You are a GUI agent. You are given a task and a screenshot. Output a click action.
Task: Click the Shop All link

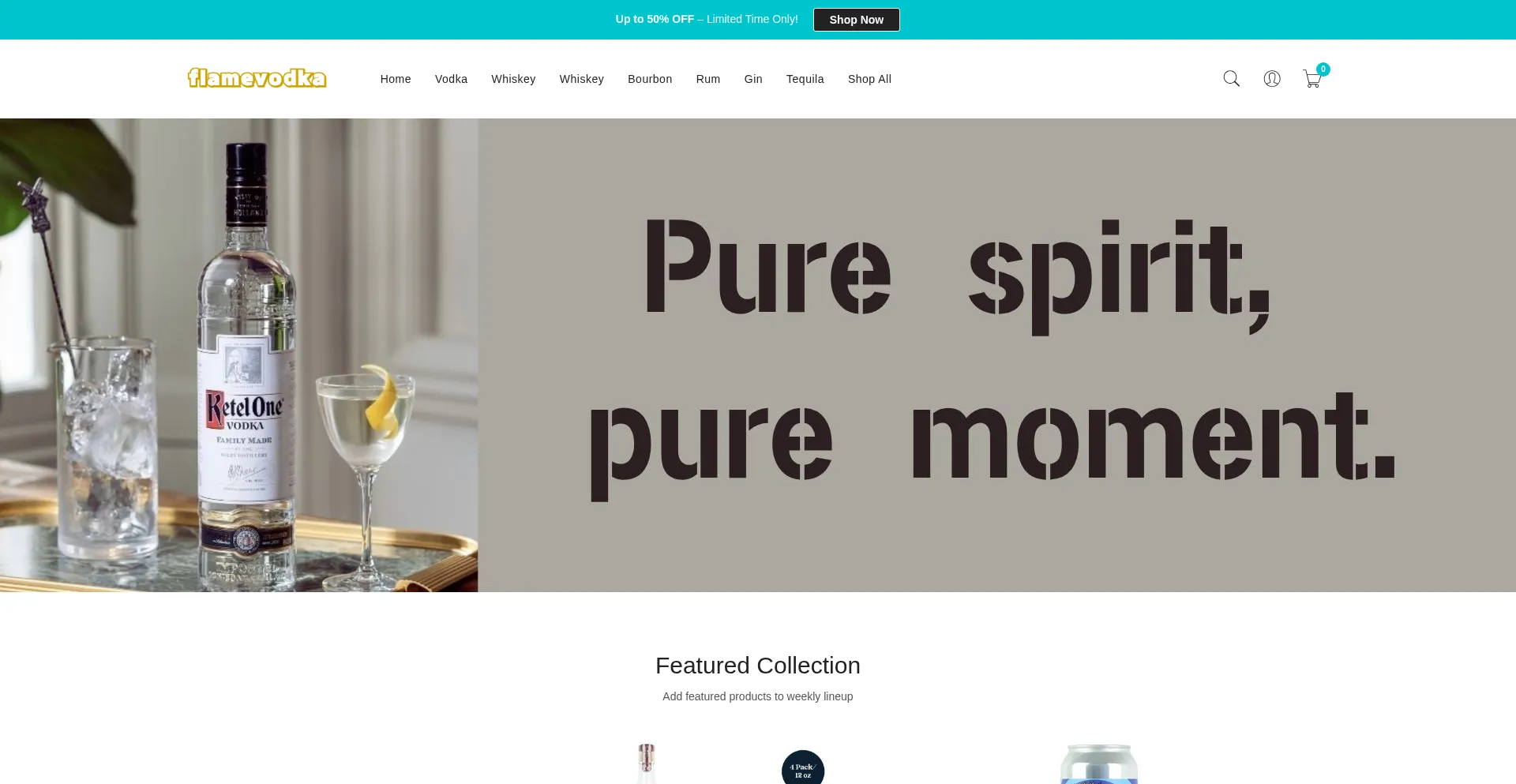(x=869, y=79)
